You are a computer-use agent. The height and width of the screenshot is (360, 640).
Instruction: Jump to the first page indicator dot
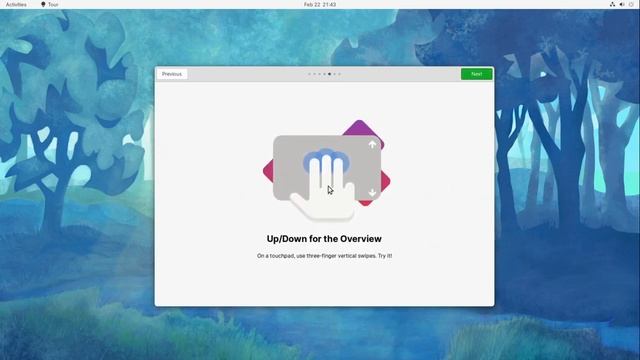click(309, 74)
